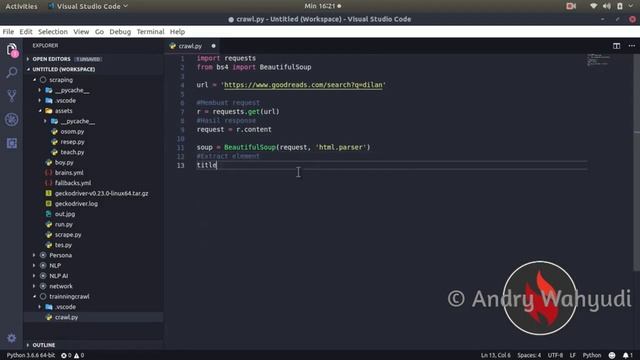Open osom.py file in explorer
The height and width of the screenshot is (360, 640).
tap(72, 131)
